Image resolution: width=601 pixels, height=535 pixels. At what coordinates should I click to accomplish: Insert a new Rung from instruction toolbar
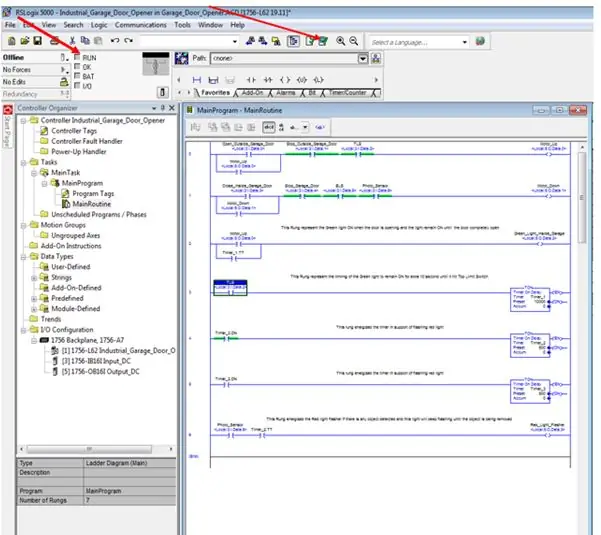coord(197,80)
